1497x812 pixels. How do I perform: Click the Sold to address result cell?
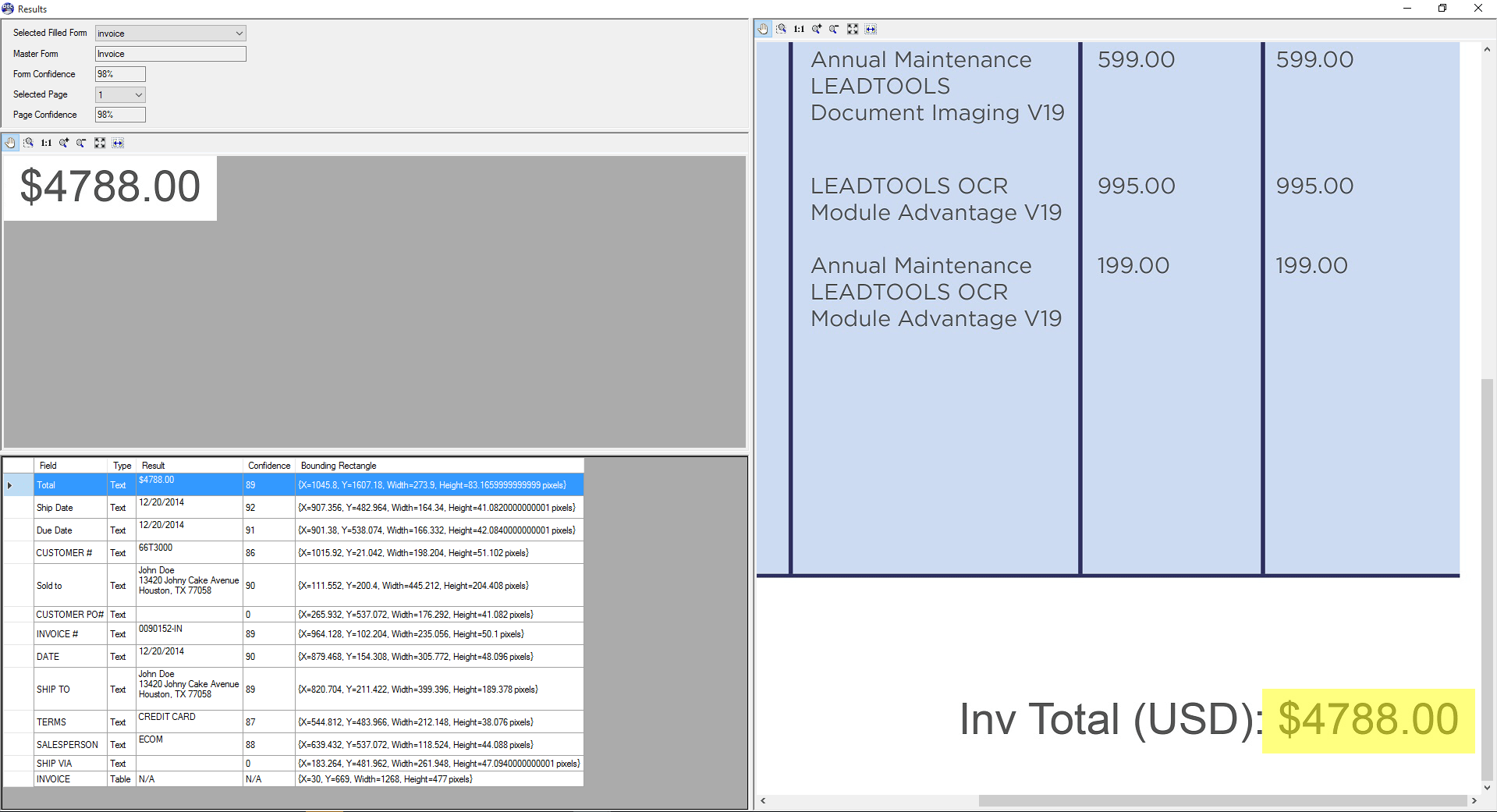(190, 586)
